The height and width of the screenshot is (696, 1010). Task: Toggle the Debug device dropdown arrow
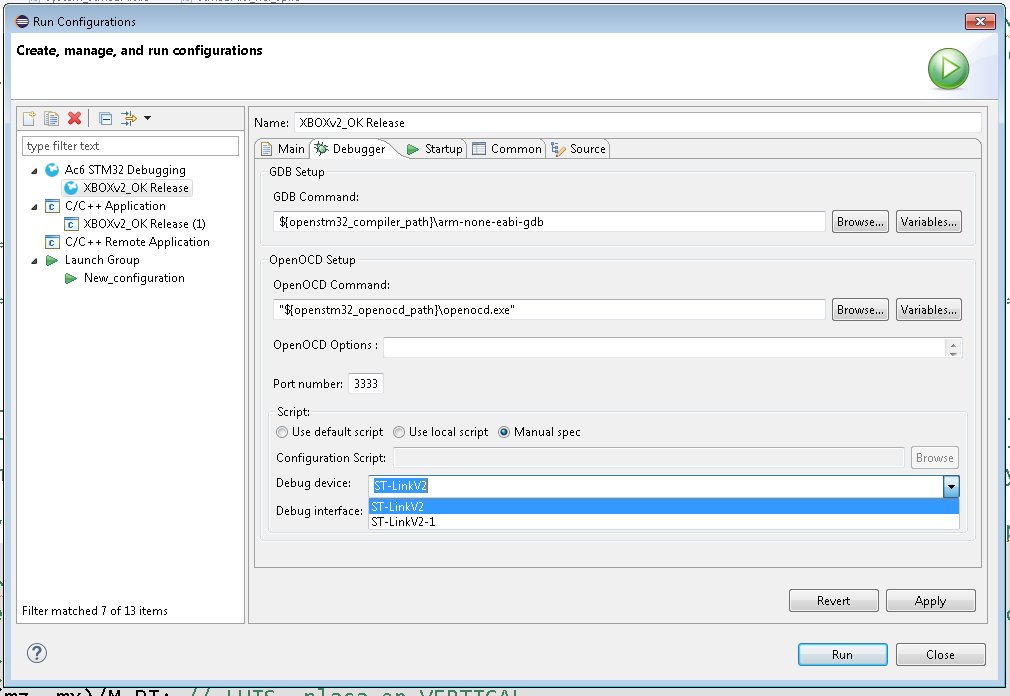pos(951,486)
